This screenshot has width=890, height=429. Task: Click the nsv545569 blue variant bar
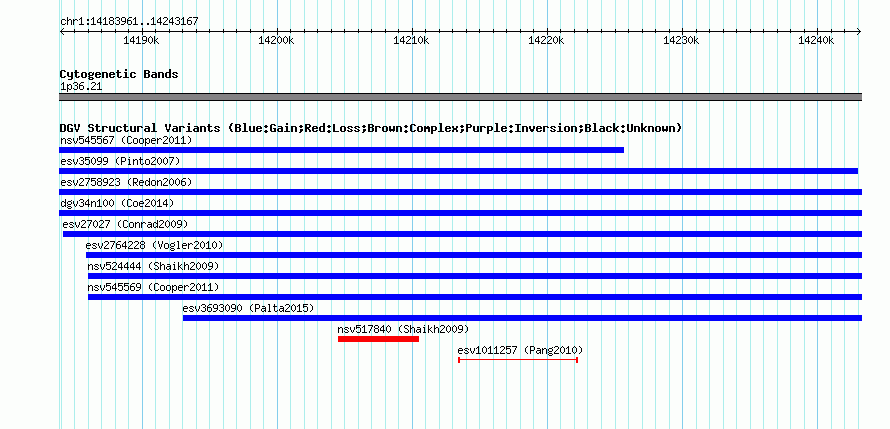click(x=475, y=297)
